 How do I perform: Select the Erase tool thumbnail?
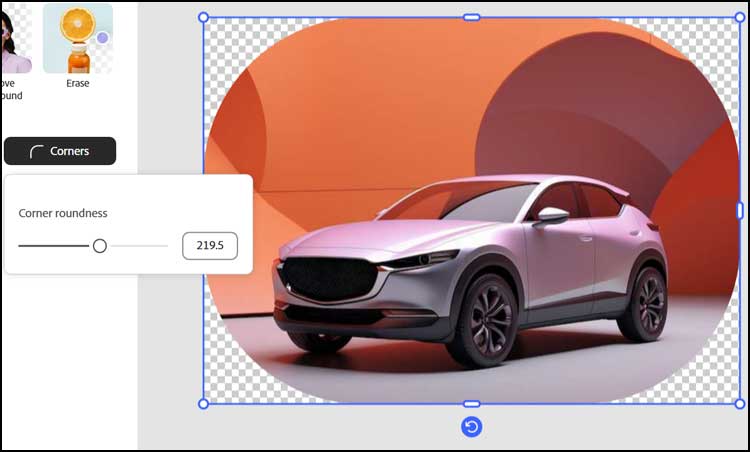[78, 39]
